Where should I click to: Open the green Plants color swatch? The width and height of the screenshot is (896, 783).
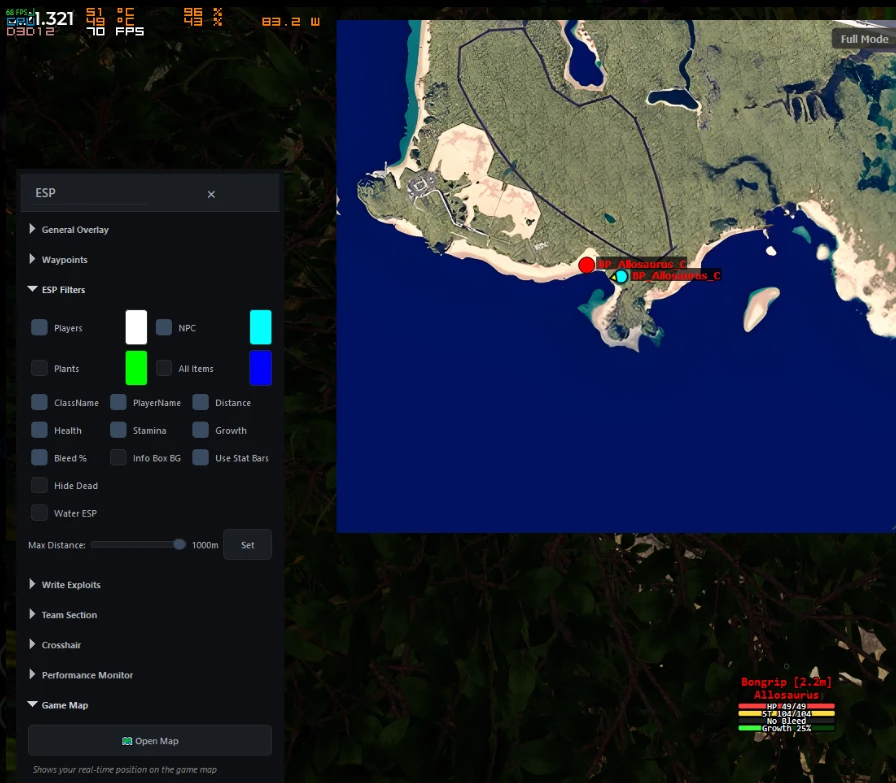click(136, 368)
